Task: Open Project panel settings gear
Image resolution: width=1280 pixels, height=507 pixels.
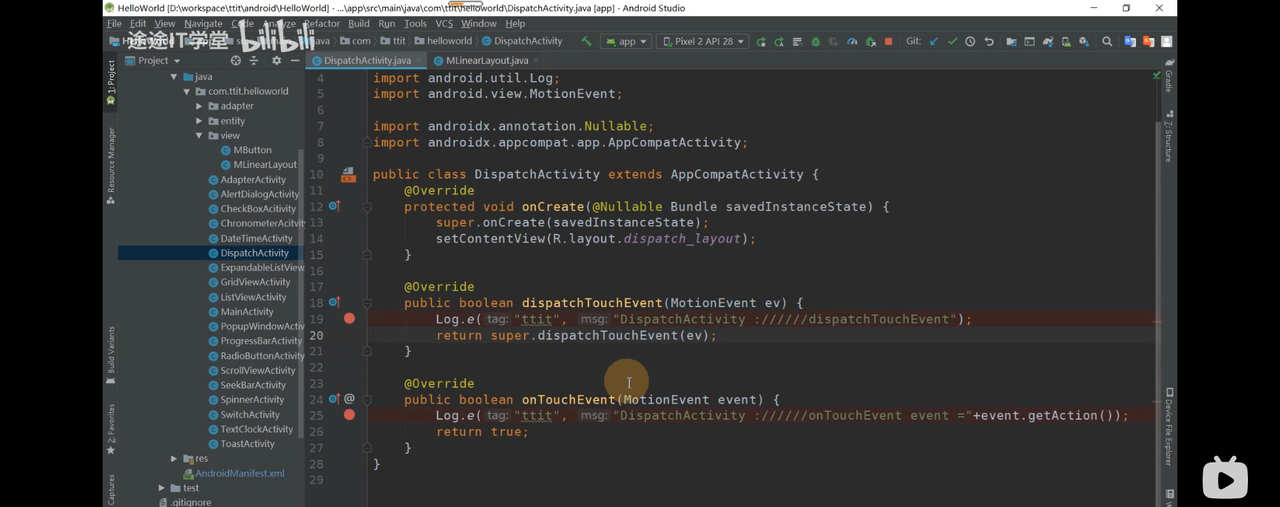Action: 277,61
